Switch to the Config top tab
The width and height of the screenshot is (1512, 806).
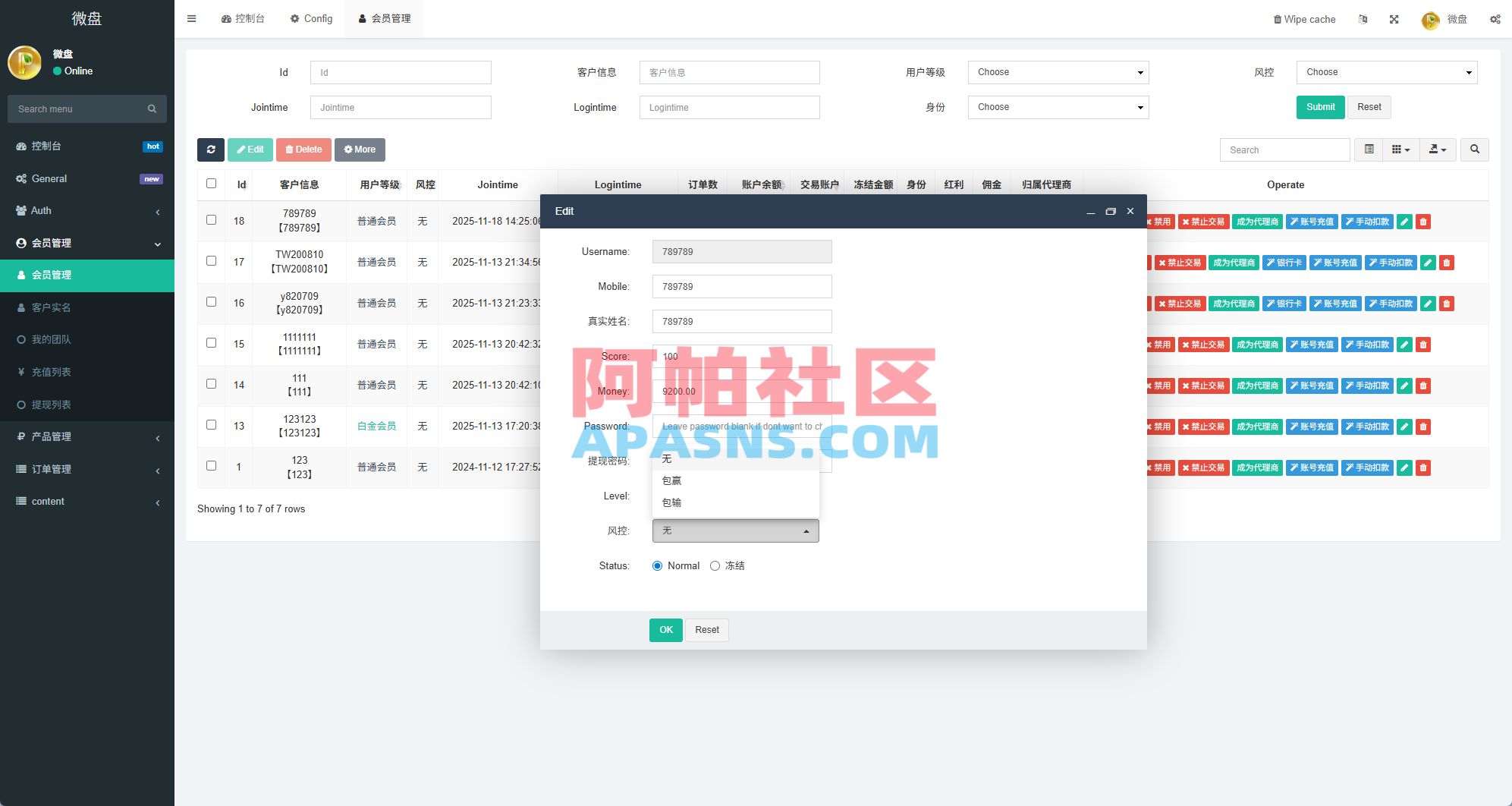(x=311, y=19)
